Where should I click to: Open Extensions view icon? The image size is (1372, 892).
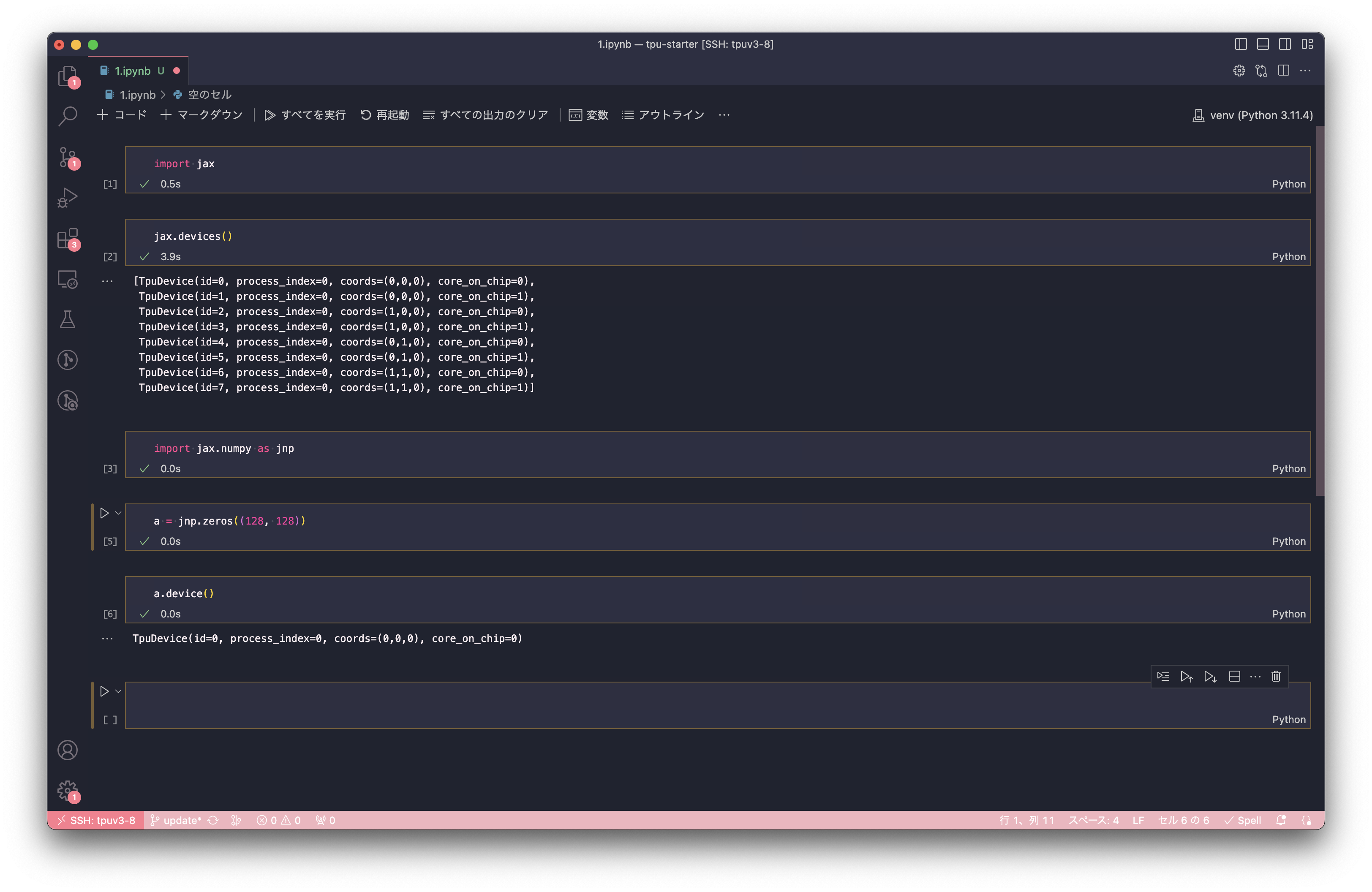(x=68, y=239)
